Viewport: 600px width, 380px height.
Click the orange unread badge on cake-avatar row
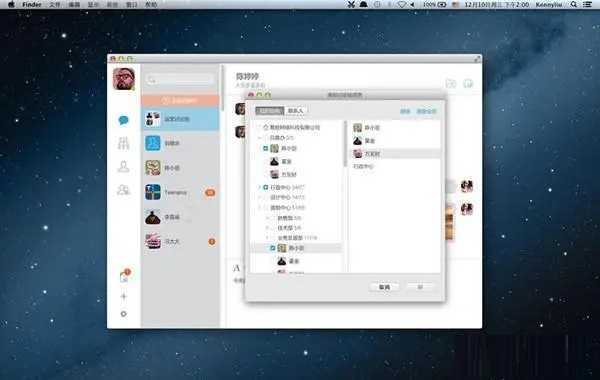coord(212,241)
